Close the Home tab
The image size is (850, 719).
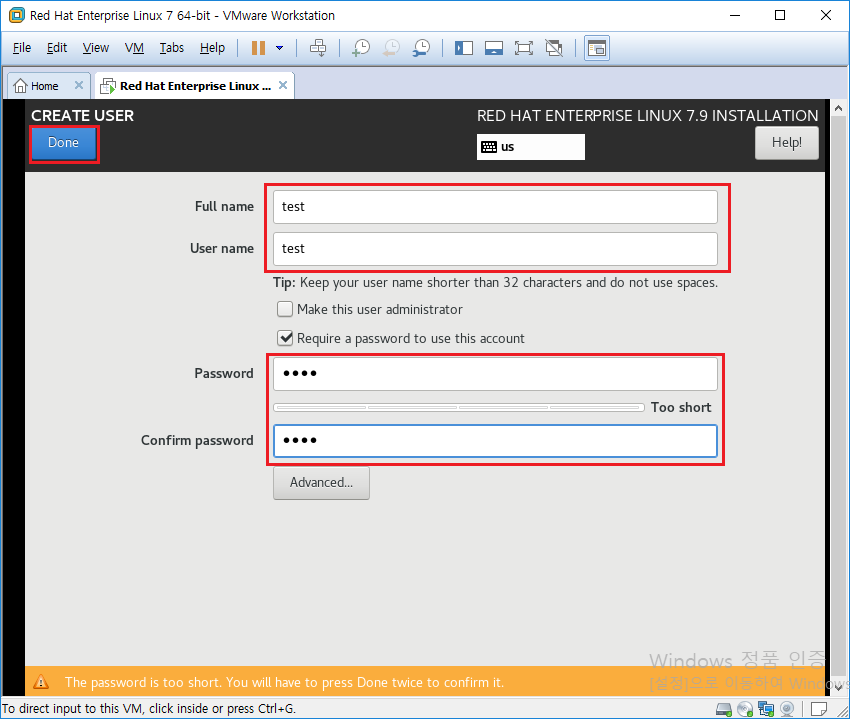pos(79,85)
